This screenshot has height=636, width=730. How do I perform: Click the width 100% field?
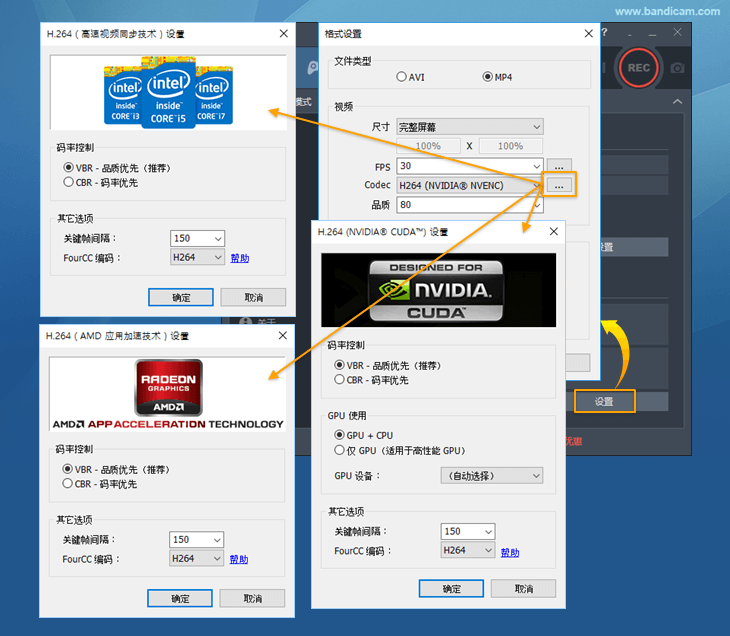[x=428, y=146]
